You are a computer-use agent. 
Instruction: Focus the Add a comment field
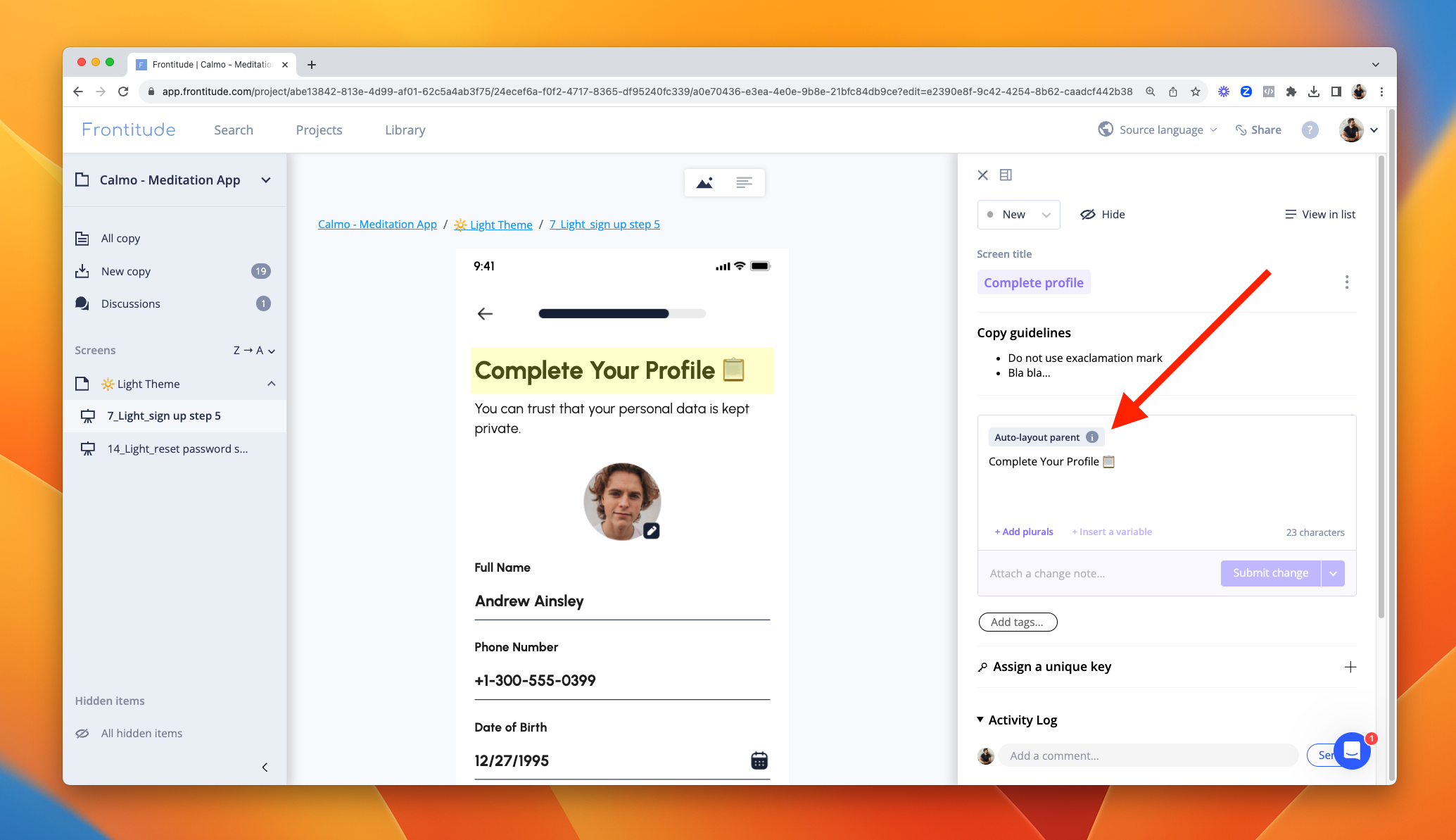coord(1147,756)
